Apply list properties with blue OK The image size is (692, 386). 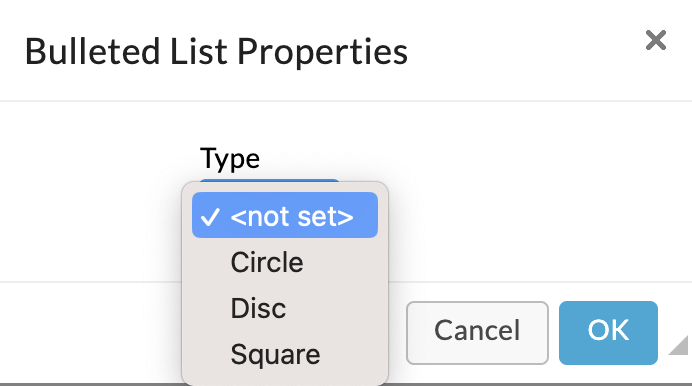[x=608, y=333]
